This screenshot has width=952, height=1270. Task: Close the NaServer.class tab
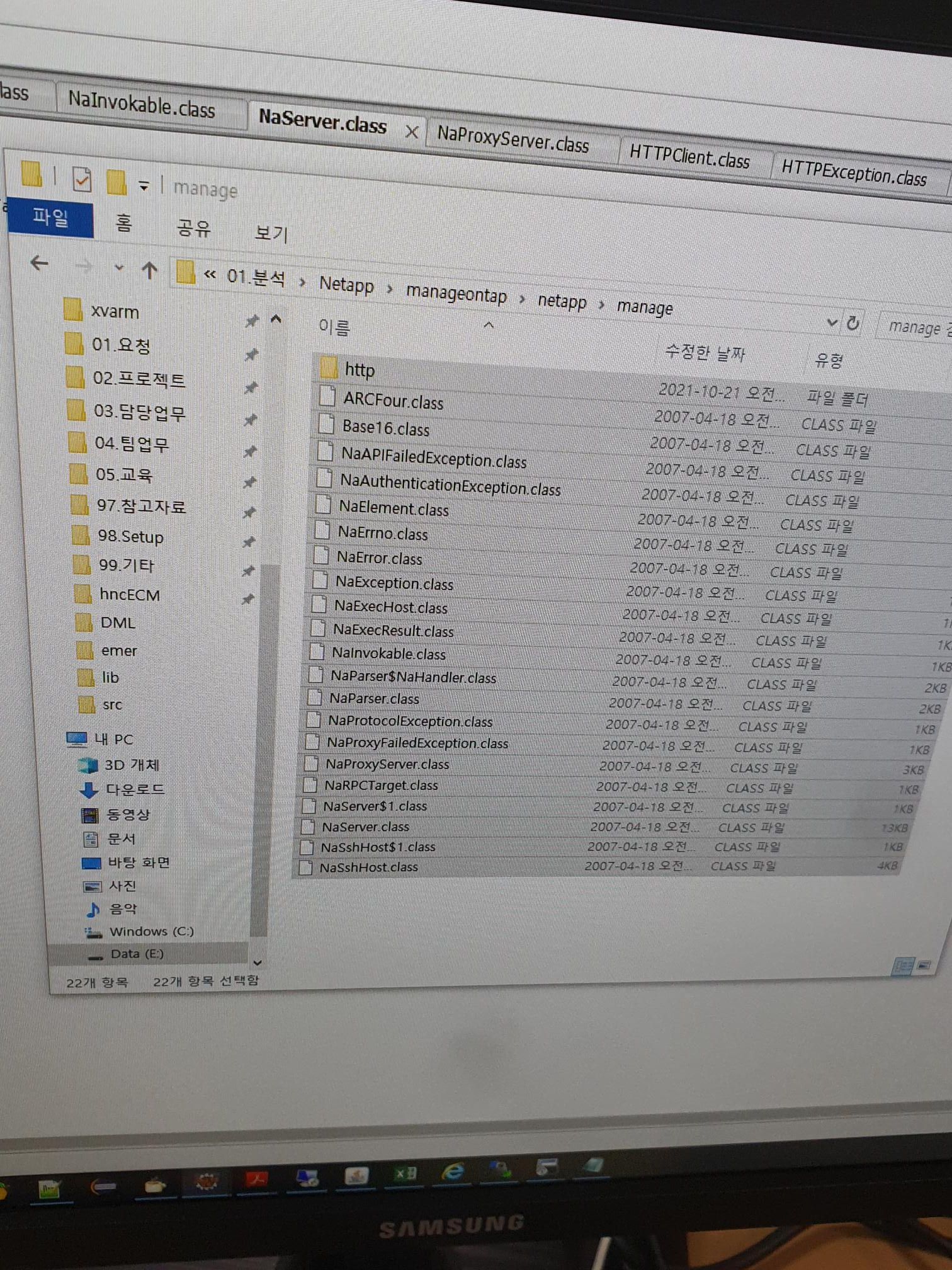(412, 132)
